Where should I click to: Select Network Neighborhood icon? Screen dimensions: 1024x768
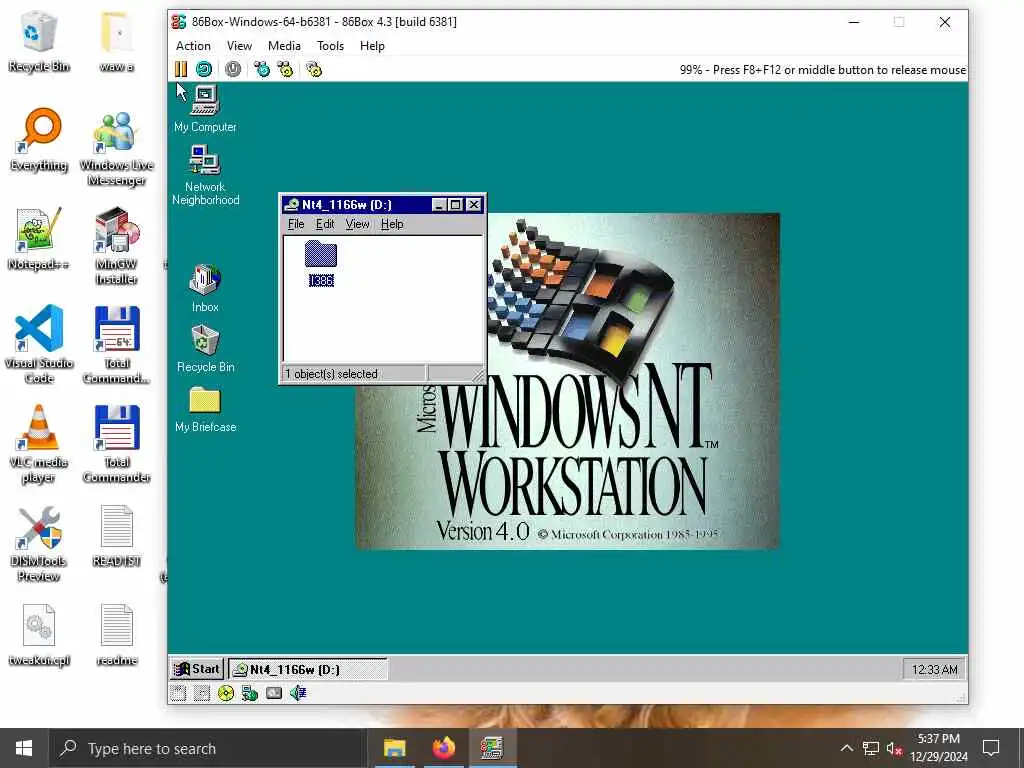(x=205, y=175)
